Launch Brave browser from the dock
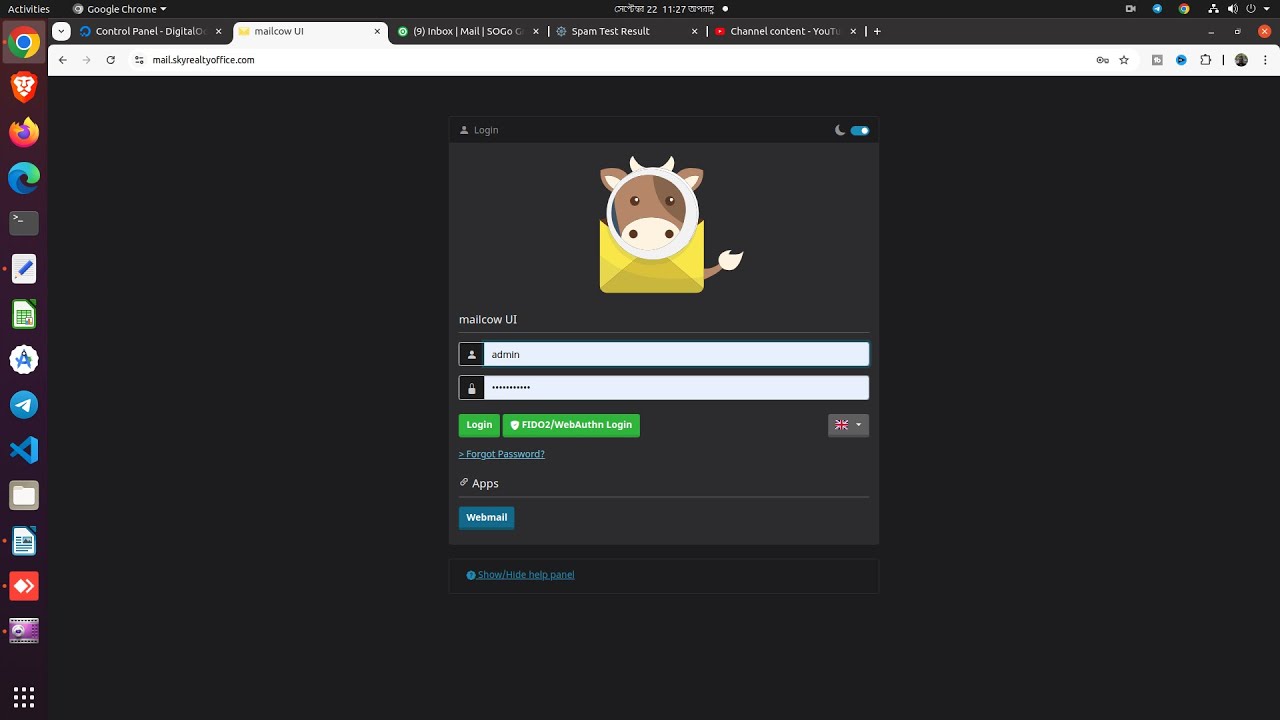Viewport: 1280px width, 720px height. pyautogui.click(x=24, y=87)
